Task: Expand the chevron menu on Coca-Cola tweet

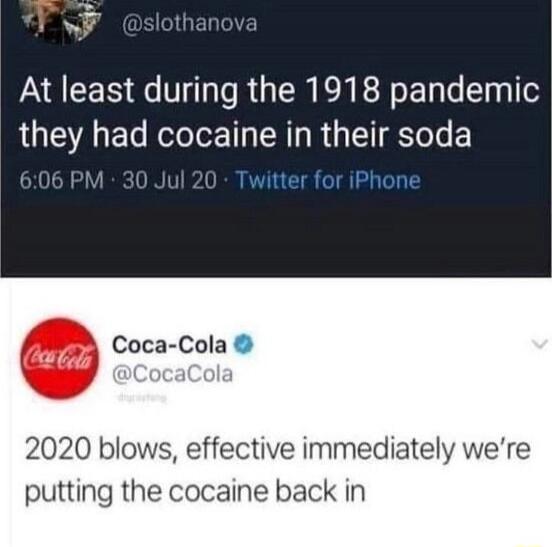Action: 540,344
